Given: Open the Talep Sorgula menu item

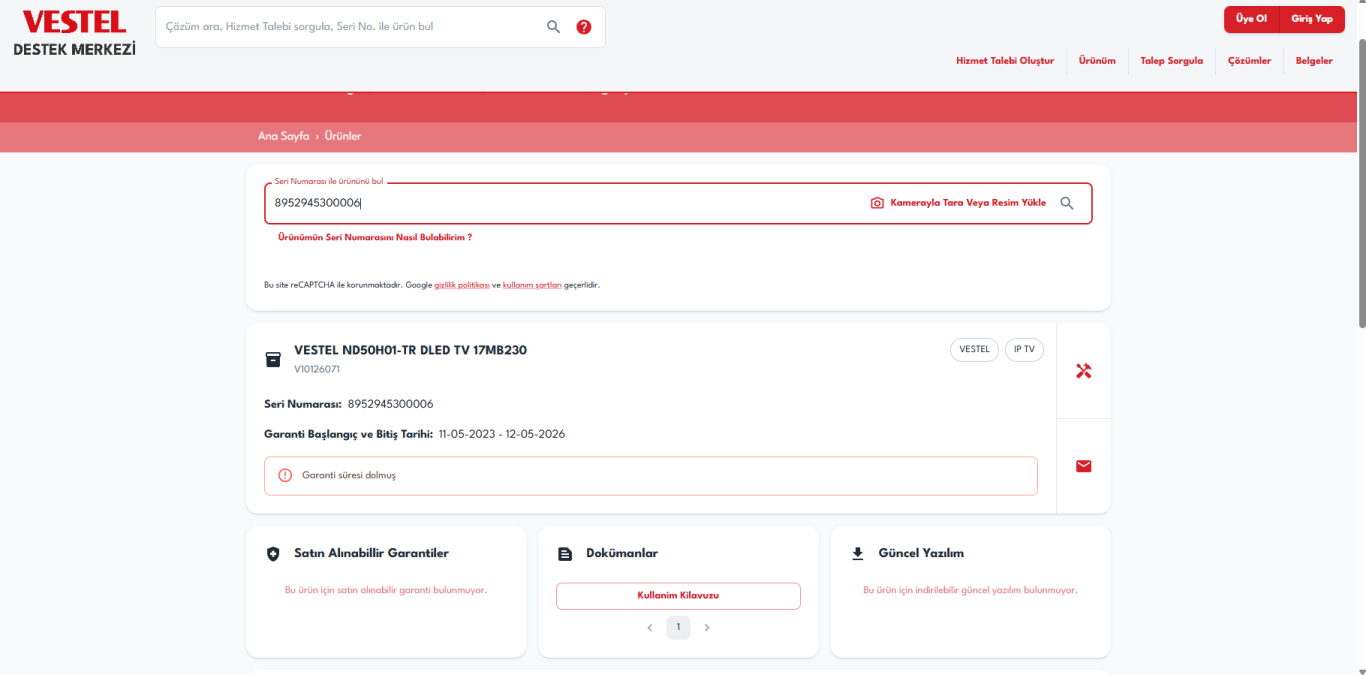Looking at the screenshot, I should click(1172, 61).
